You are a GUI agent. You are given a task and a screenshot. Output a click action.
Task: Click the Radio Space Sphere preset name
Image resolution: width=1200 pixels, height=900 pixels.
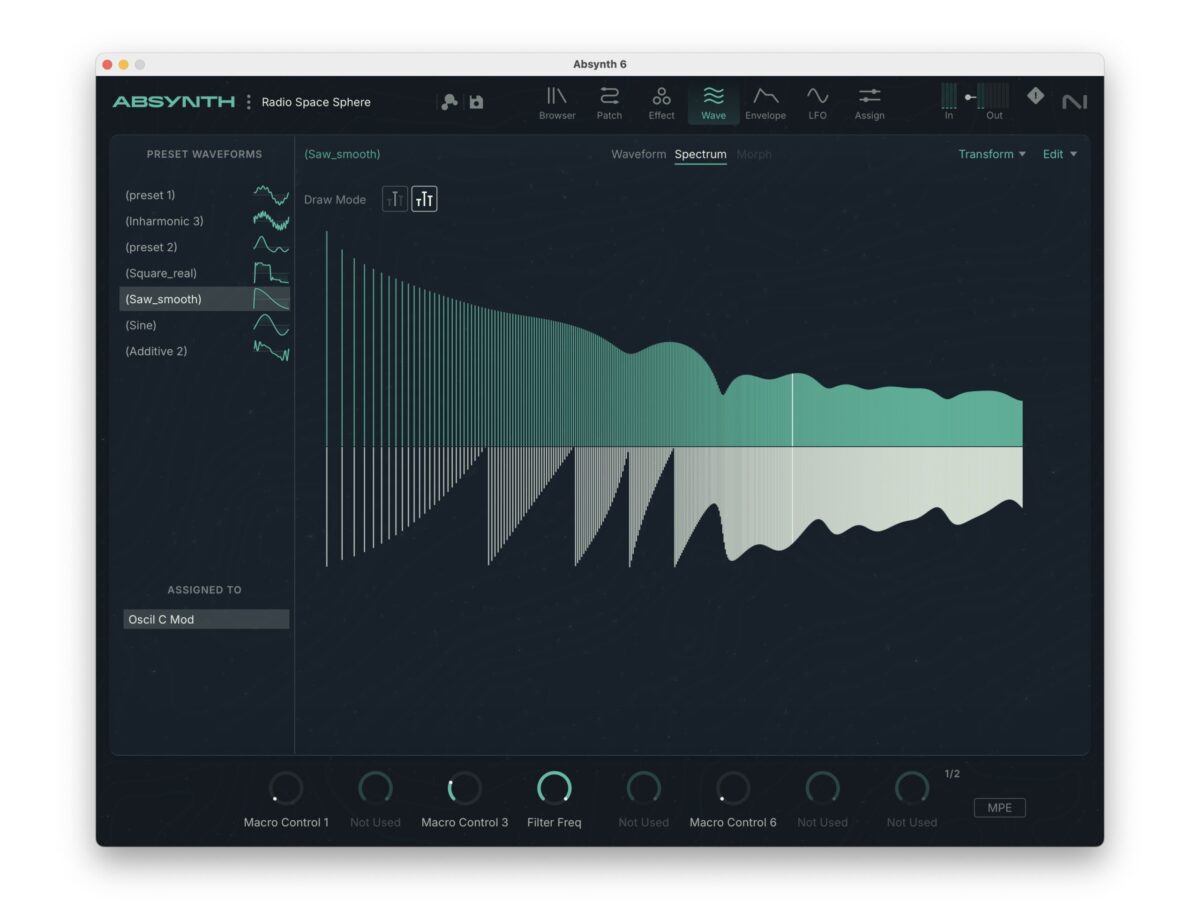[x=316, y=102]
